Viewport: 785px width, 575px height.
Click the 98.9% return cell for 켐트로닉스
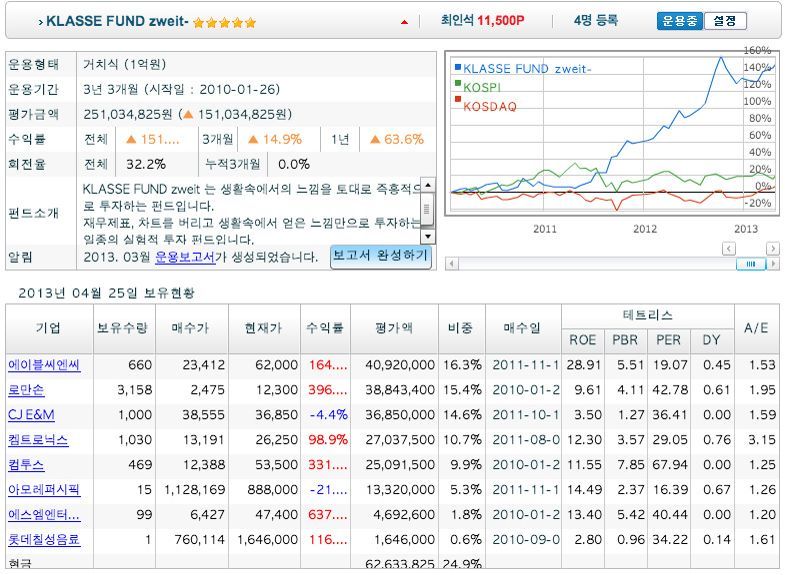[x=328, y=440]
